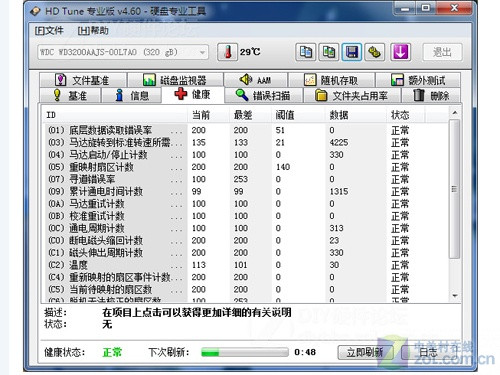Select row (07) 寻道错误率
Screen dimensions: 500x375
pyautogui.click(x=246, y=179)
